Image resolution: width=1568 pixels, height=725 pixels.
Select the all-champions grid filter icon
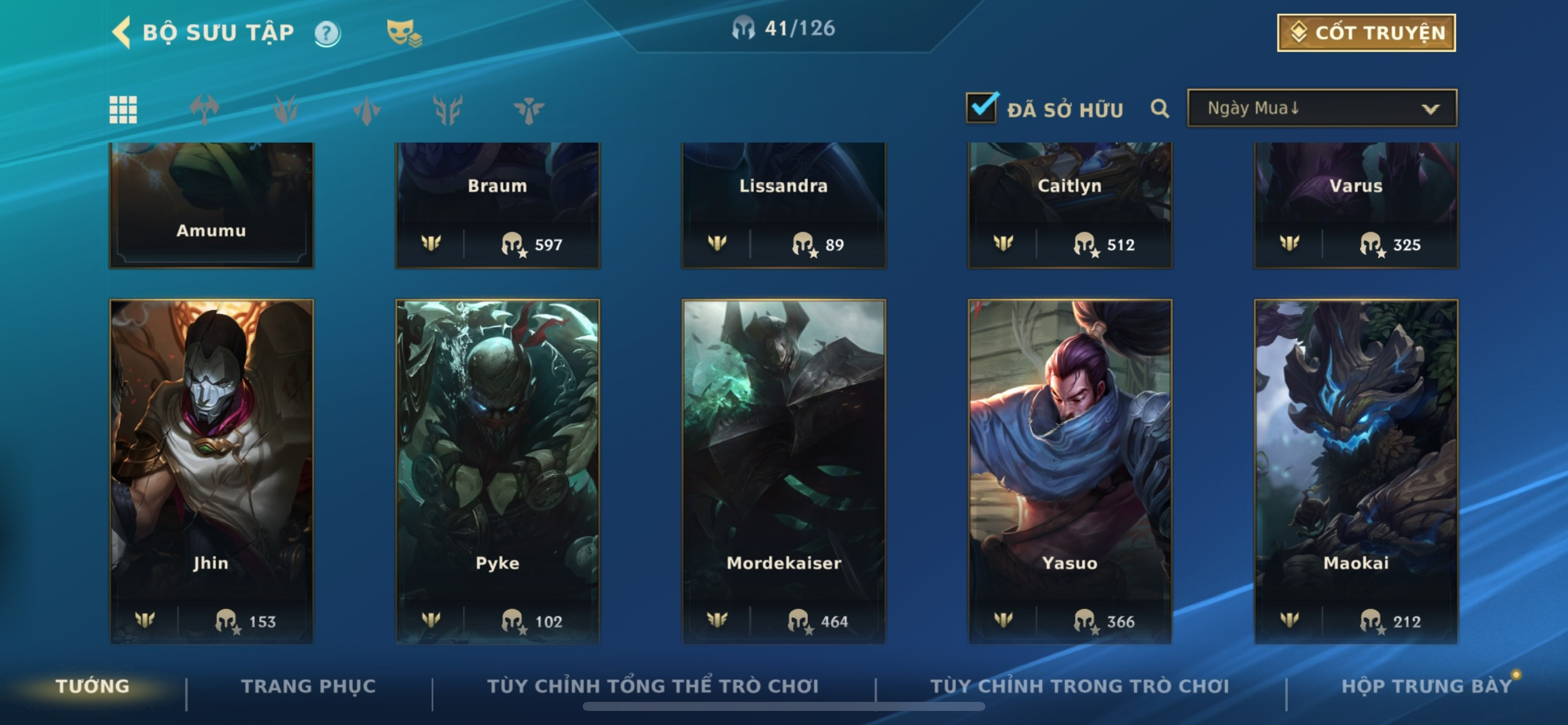point(123,110)
